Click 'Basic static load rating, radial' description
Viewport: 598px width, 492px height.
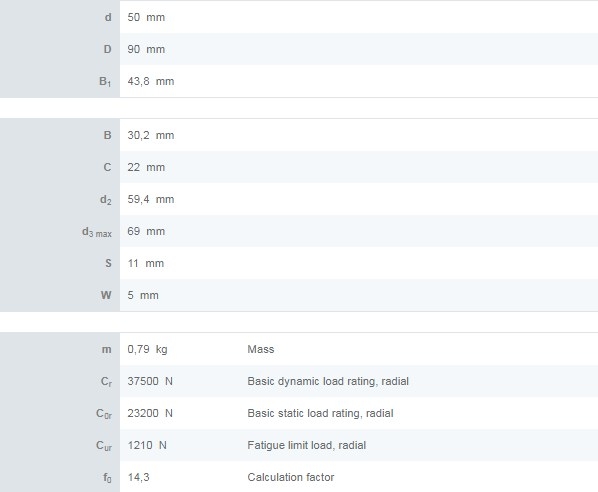[x=320, y=413]
